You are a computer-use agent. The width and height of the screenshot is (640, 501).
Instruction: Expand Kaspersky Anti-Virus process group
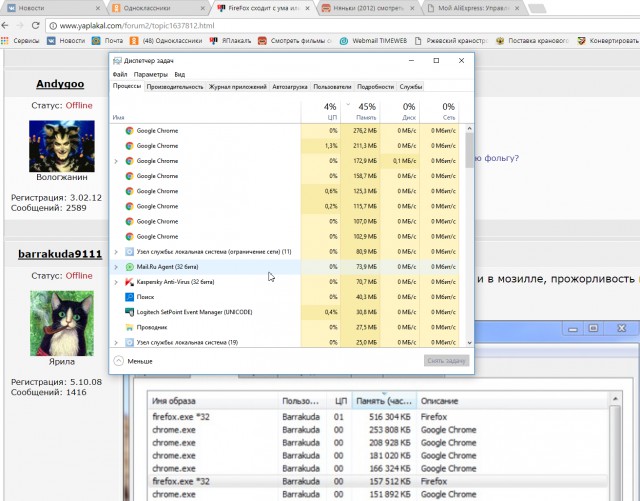(116, 282)
